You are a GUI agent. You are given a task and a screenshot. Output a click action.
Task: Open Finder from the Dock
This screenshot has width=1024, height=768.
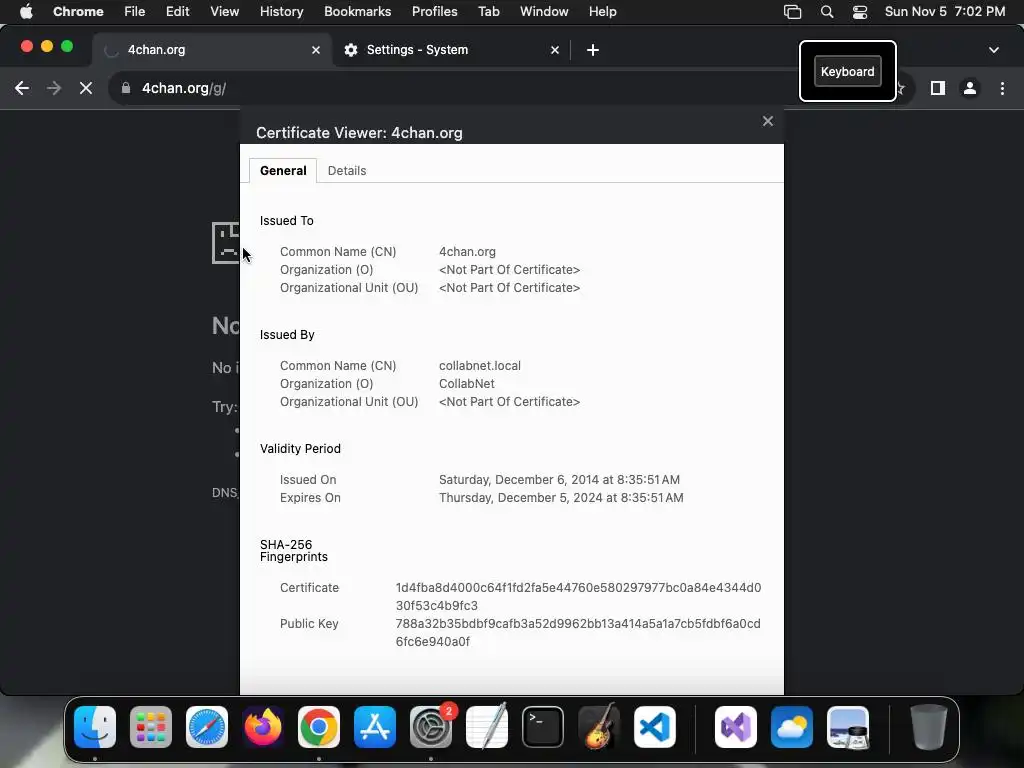click(95, 727)
